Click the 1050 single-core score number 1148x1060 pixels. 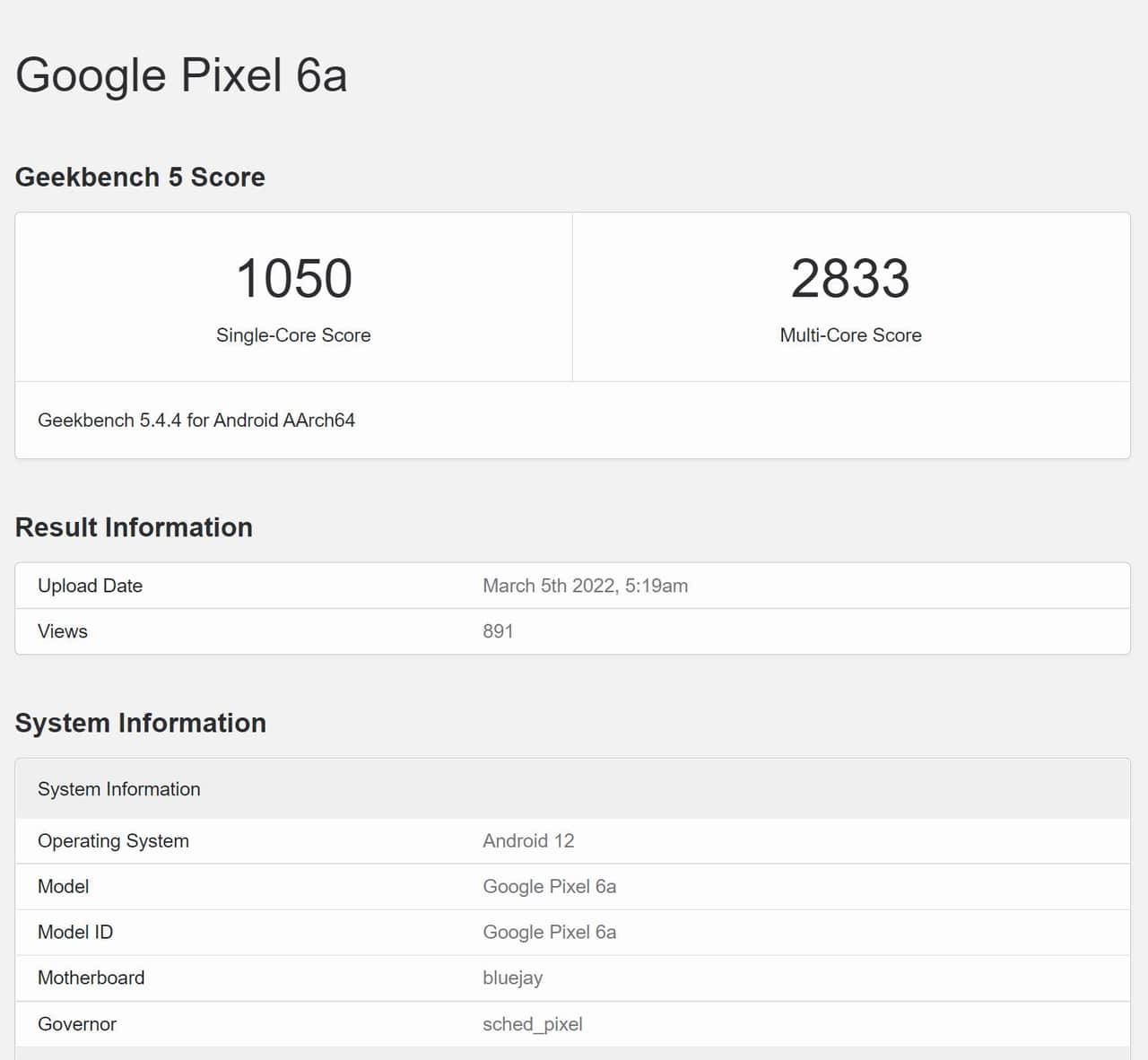pyautogui.click(x=293, y=279)
